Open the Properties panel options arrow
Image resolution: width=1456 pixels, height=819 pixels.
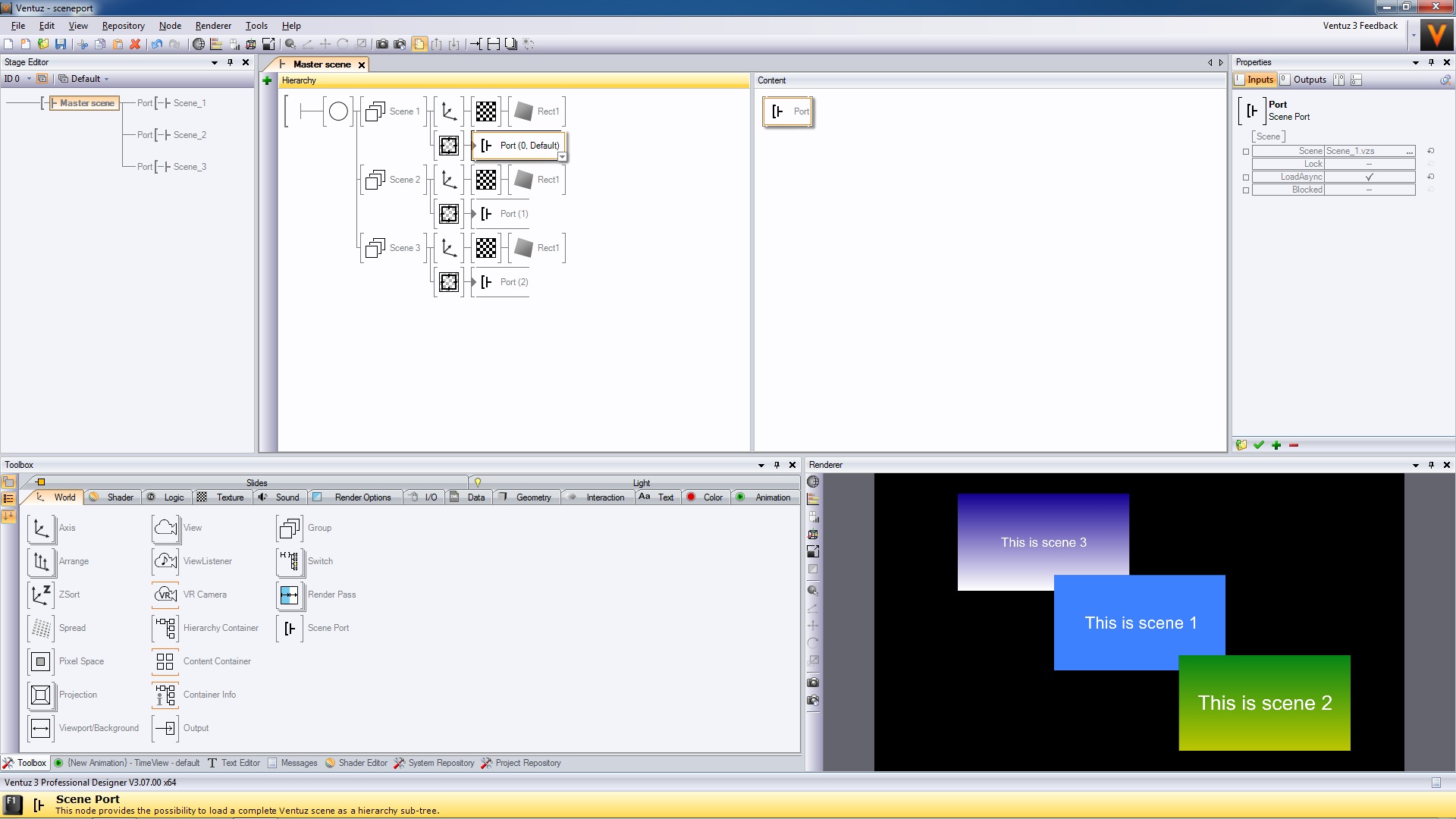[x=1415, y=63]
